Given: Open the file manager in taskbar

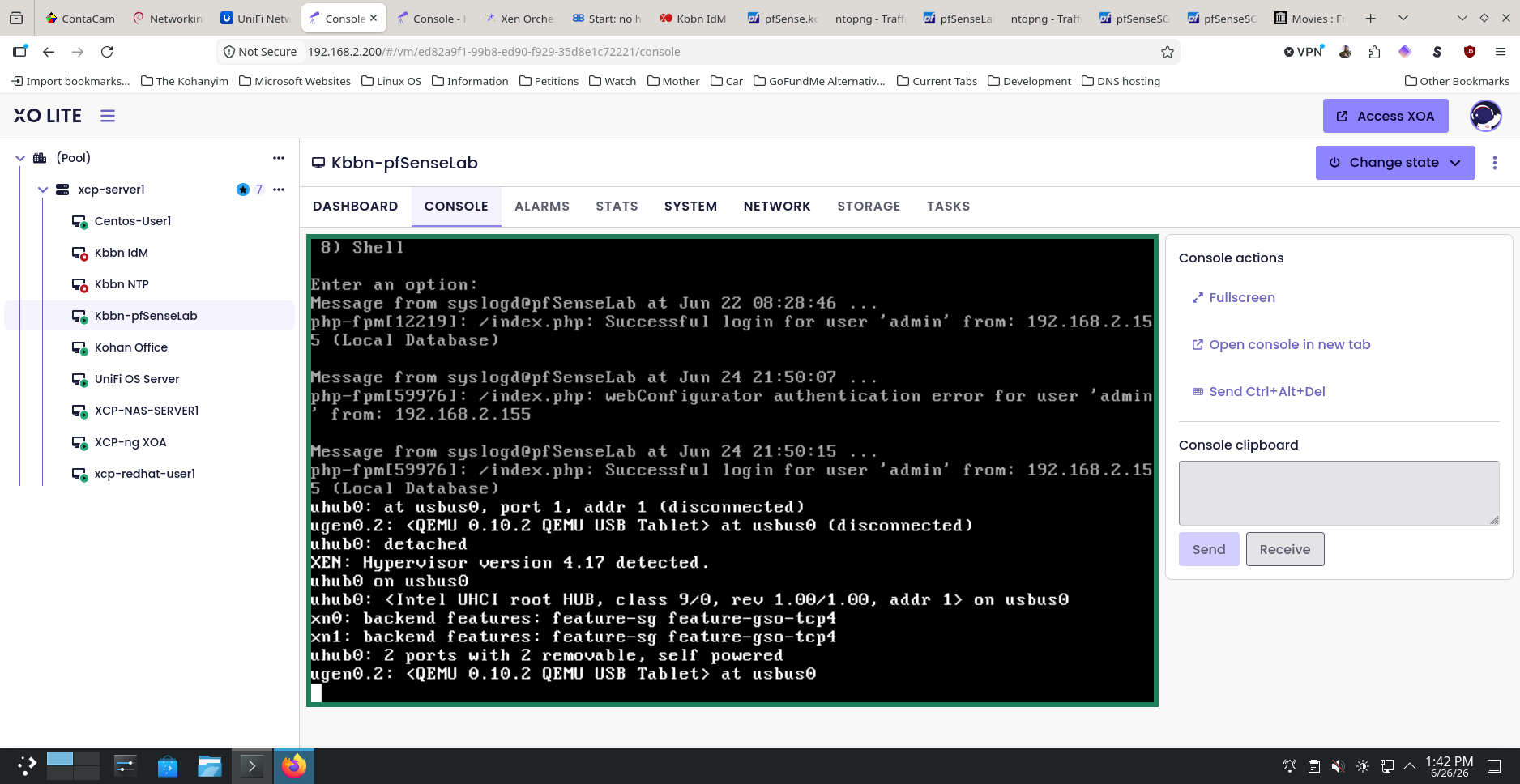Looking at the screenshot, I should point(210,765).
